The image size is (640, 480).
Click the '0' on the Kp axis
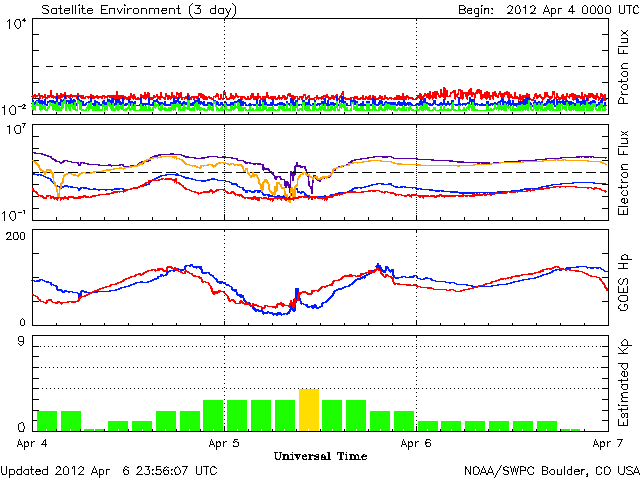tap(21, 427)
